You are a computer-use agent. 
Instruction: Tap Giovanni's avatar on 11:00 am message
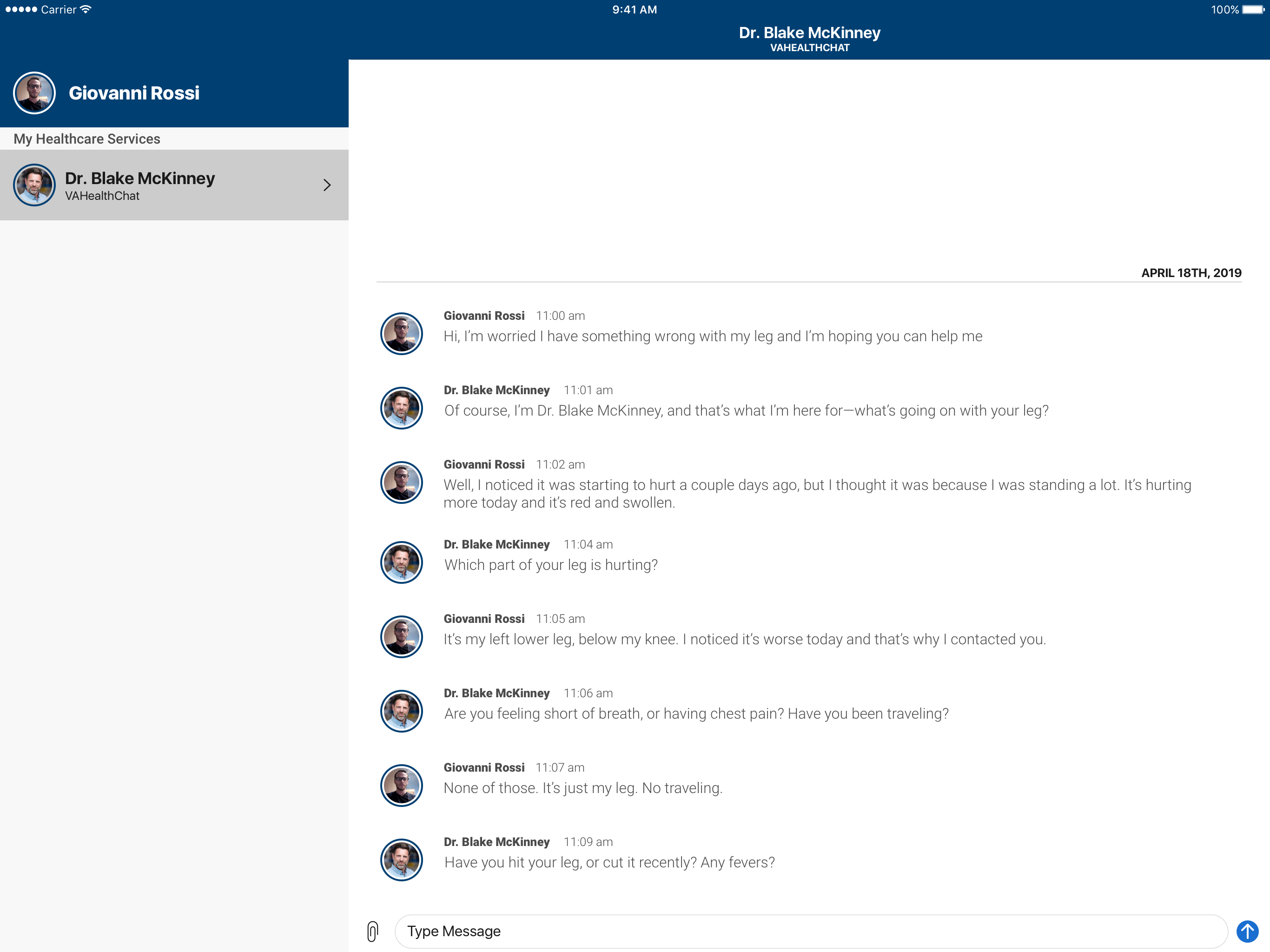[x=401, y=334]
